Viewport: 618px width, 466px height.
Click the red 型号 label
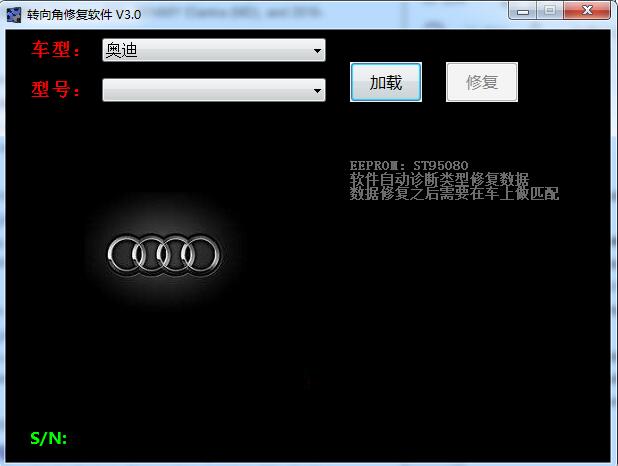point(56,89)
